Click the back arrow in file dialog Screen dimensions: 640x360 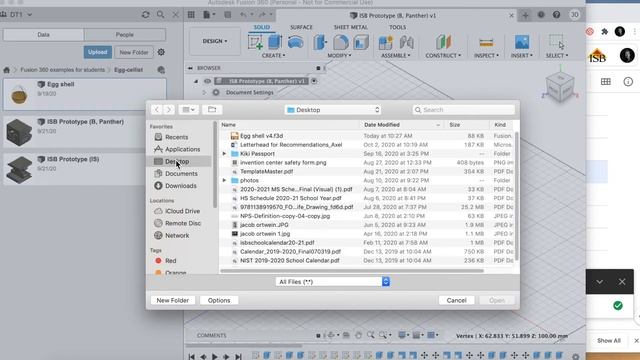[157, 109]
